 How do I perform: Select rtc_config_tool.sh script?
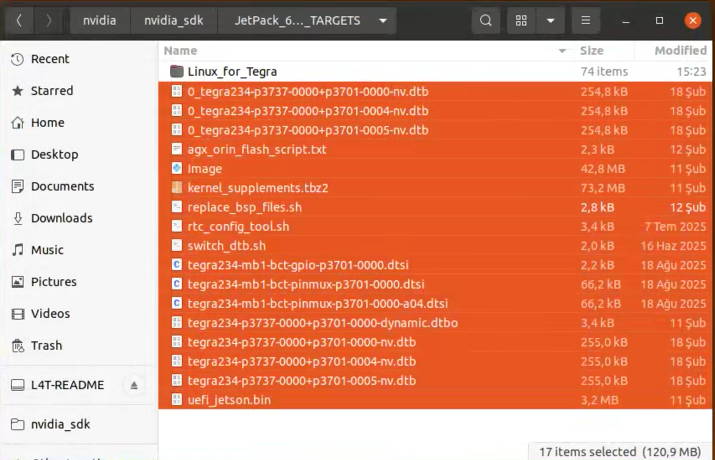435,227
